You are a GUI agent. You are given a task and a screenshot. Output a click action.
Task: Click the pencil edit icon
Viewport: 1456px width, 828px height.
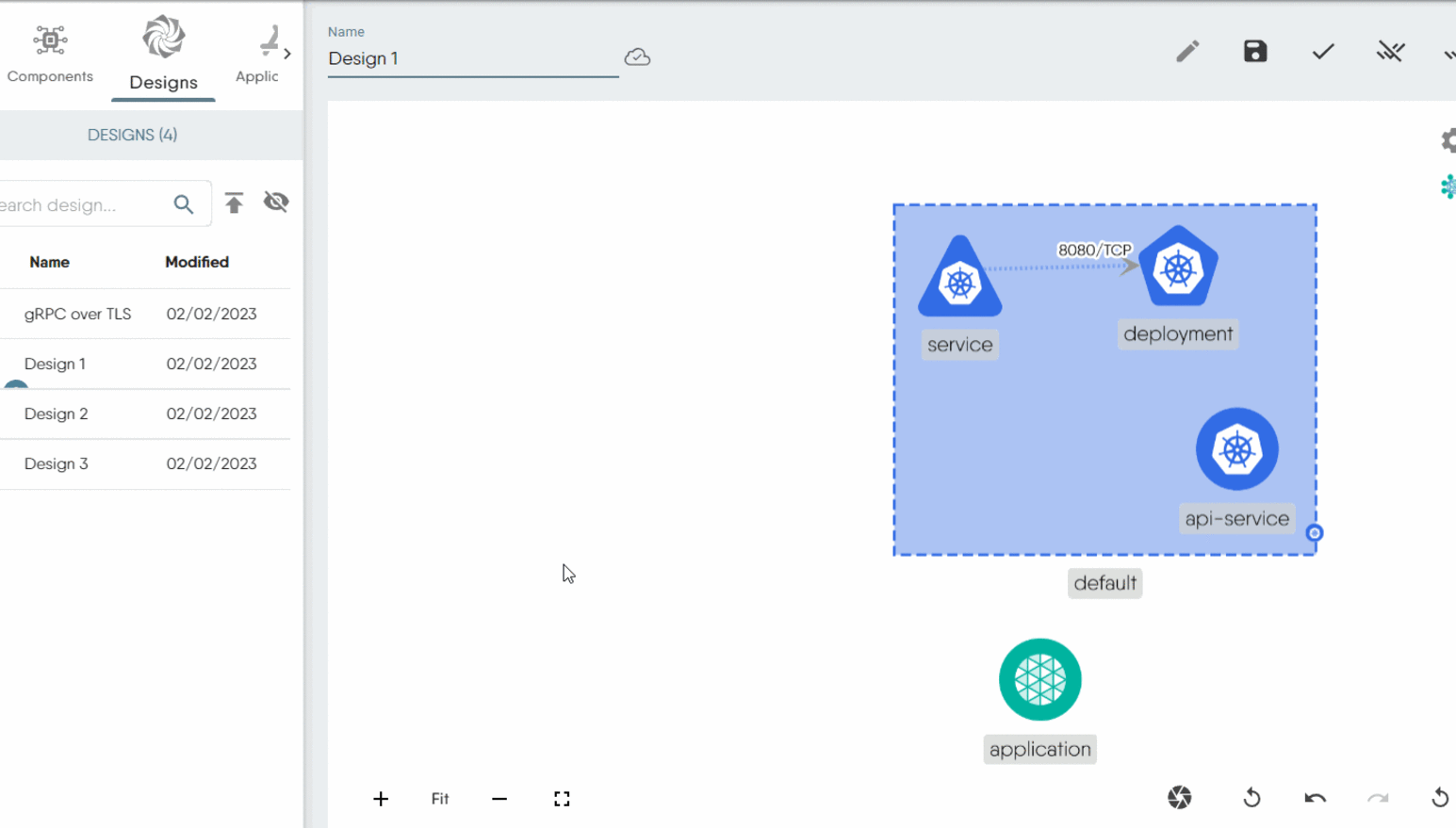1187,52
